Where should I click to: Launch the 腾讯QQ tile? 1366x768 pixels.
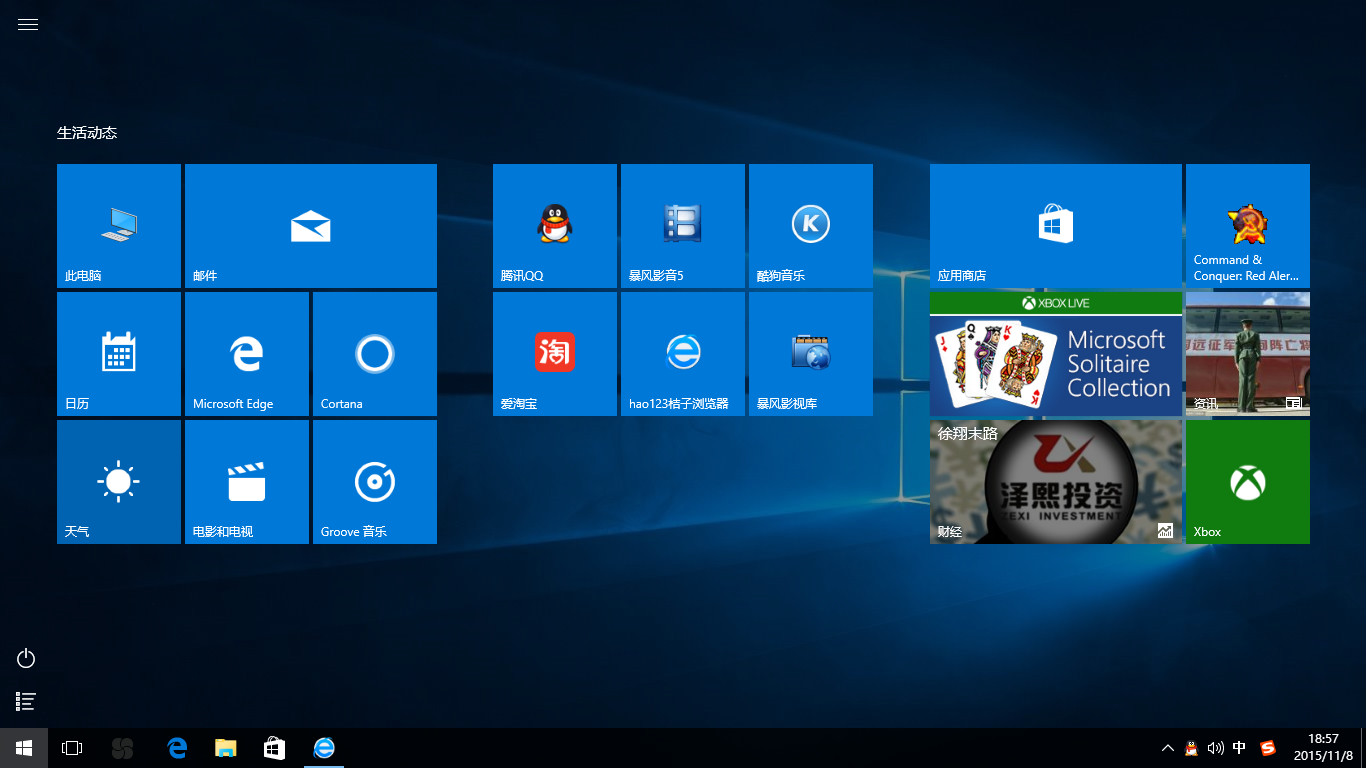pyautogui.click(x=555, y=226)
